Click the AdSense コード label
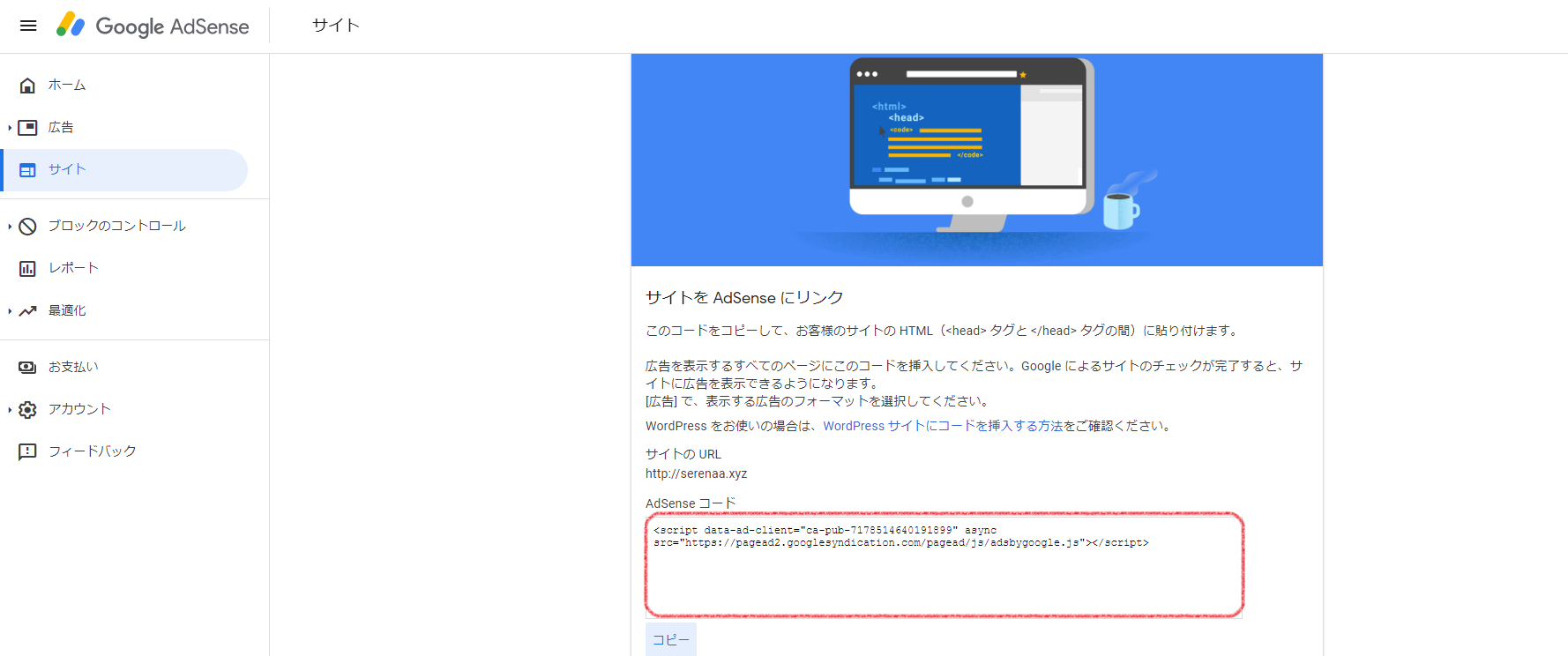Viewport: 1568px width, 656px height. 691,503
